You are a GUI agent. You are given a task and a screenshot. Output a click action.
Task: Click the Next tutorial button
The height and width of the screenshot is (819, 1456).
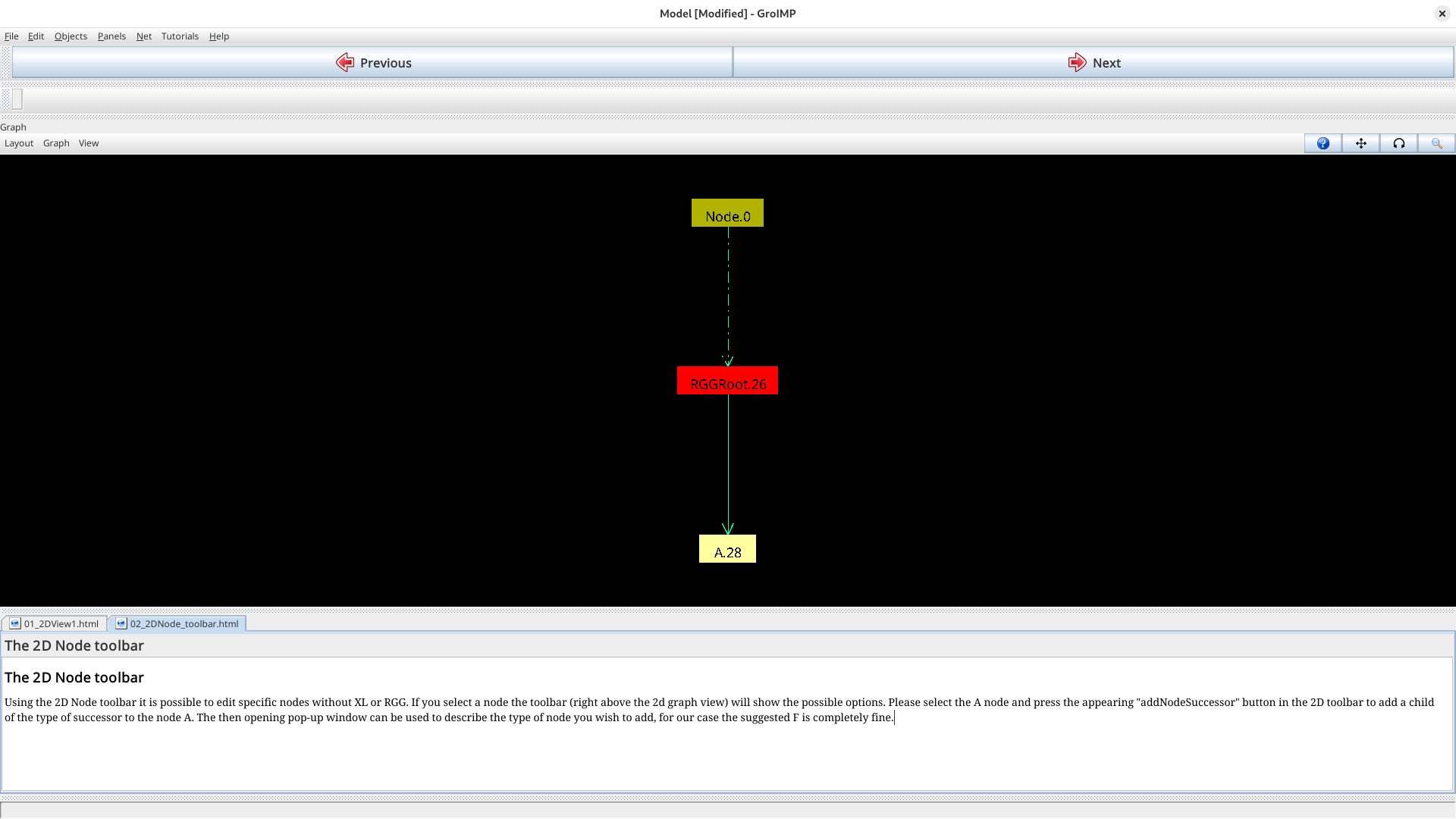[1093, 63]
